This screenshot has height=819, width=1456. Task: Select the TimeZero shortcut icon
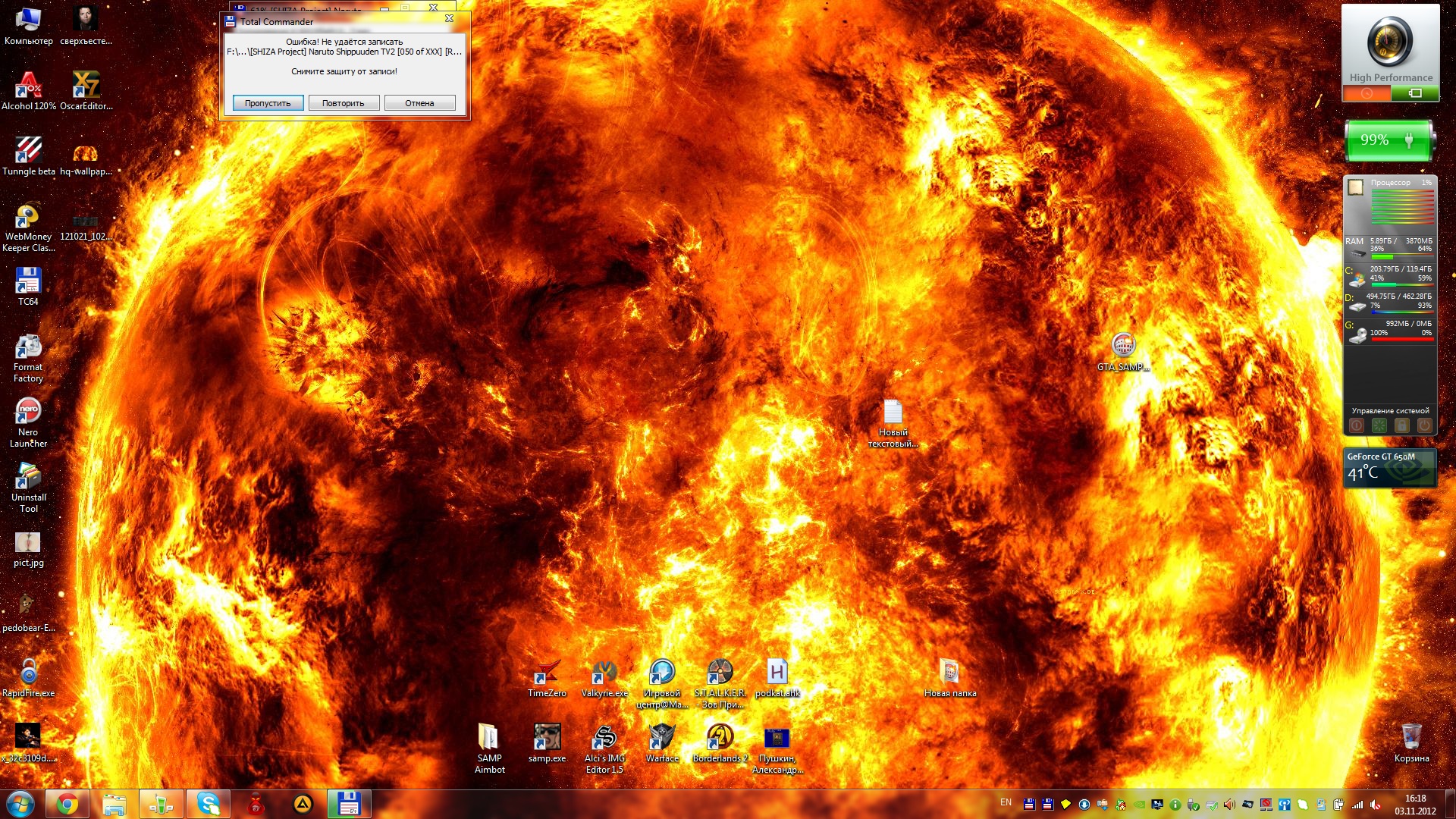547,673
